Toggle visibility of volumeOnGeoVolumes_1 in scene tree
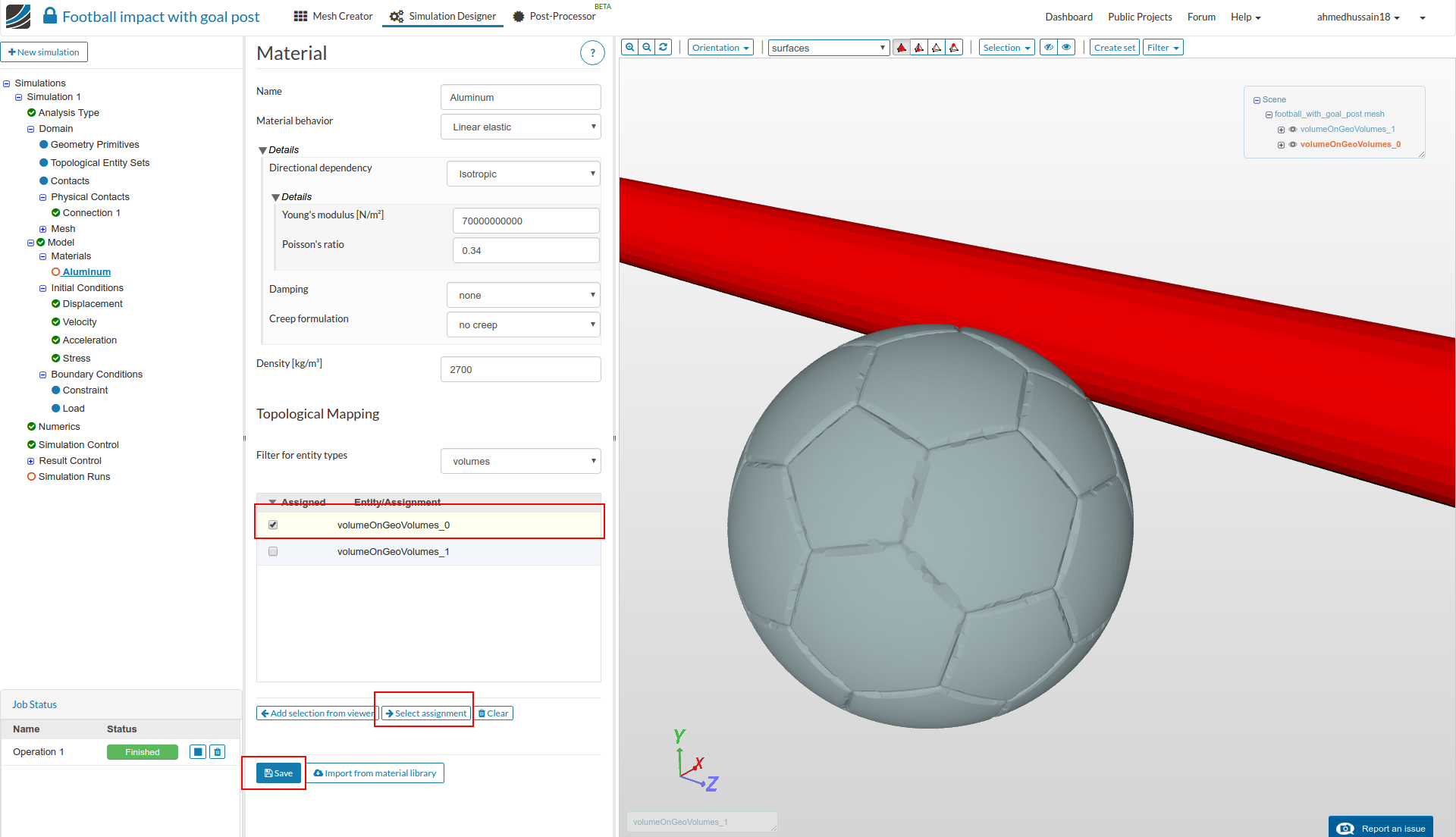This screenshot has height=837, width=1456. 1293,129
